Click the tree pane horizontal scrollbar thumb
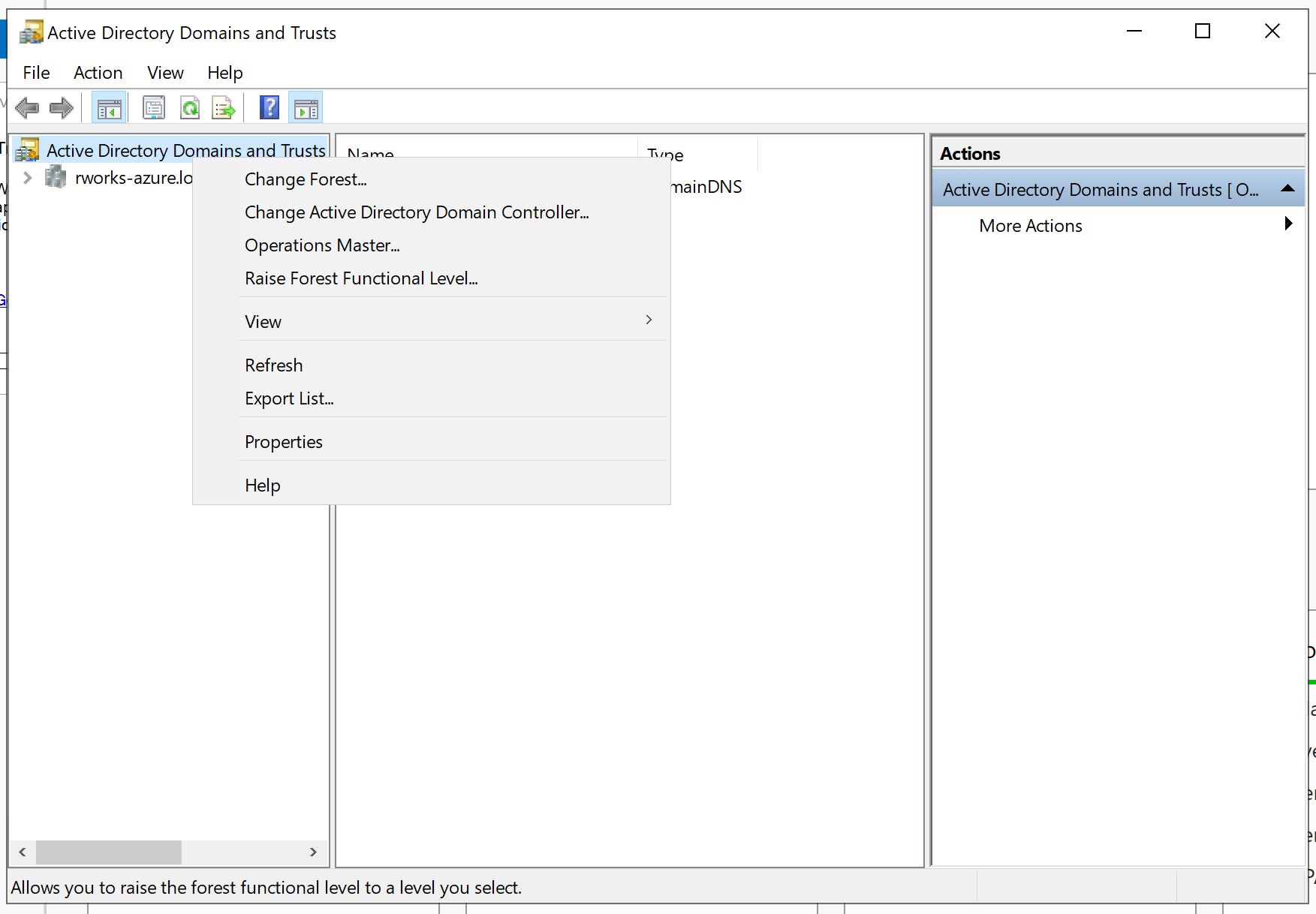The image size is (1316, 914). point(109,852)
